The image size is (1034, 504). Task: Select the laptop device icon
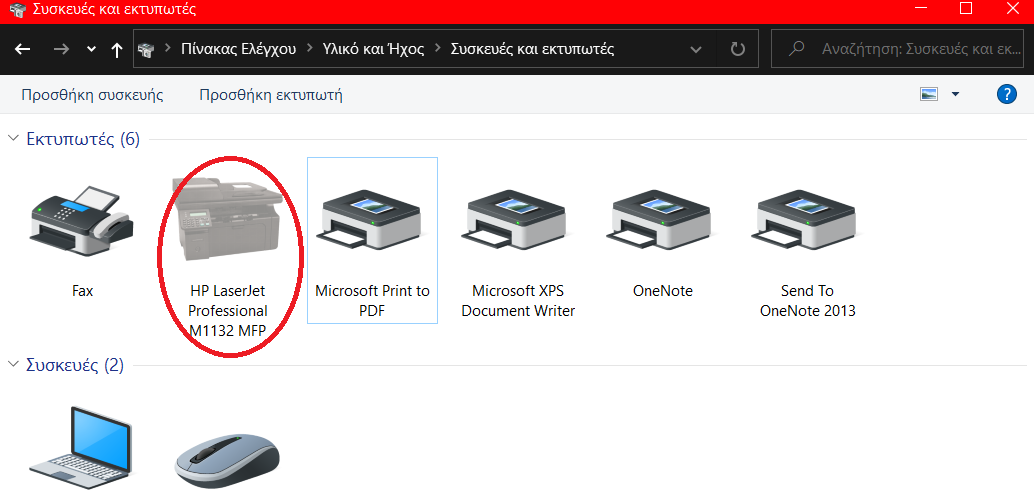tap(80, 449)
